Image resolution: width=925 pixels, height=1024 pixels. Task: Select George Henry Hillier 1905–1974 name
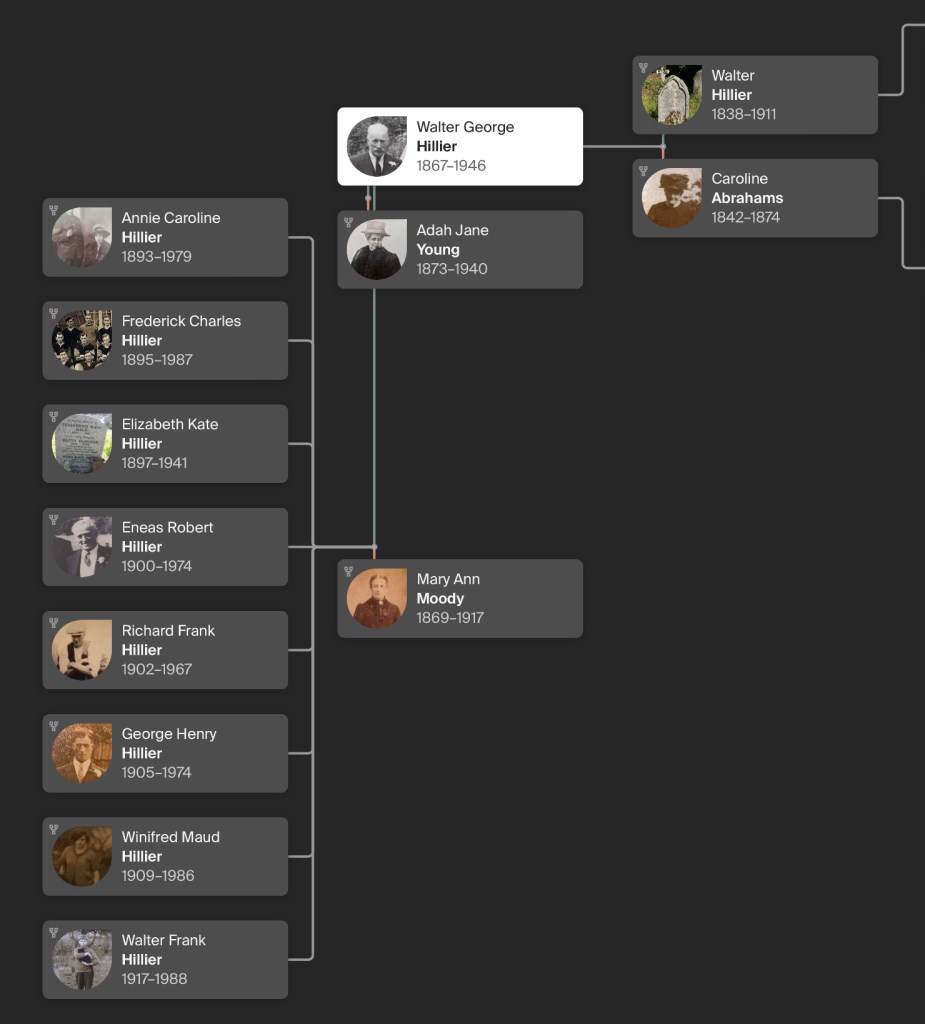pos(169,743)
